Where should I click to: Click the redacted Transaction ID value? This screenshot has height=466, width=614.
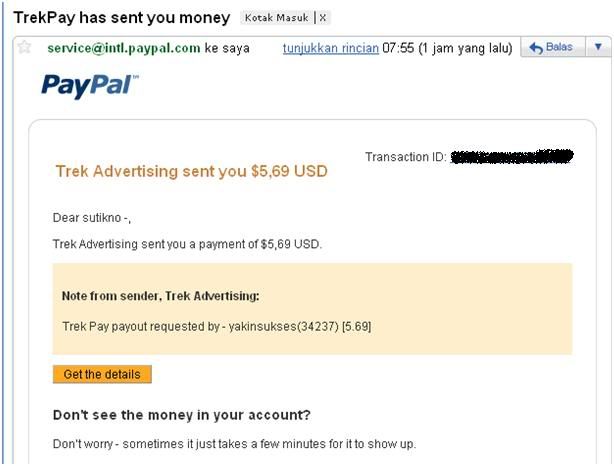pyautogui.click(x=512, y=157)
